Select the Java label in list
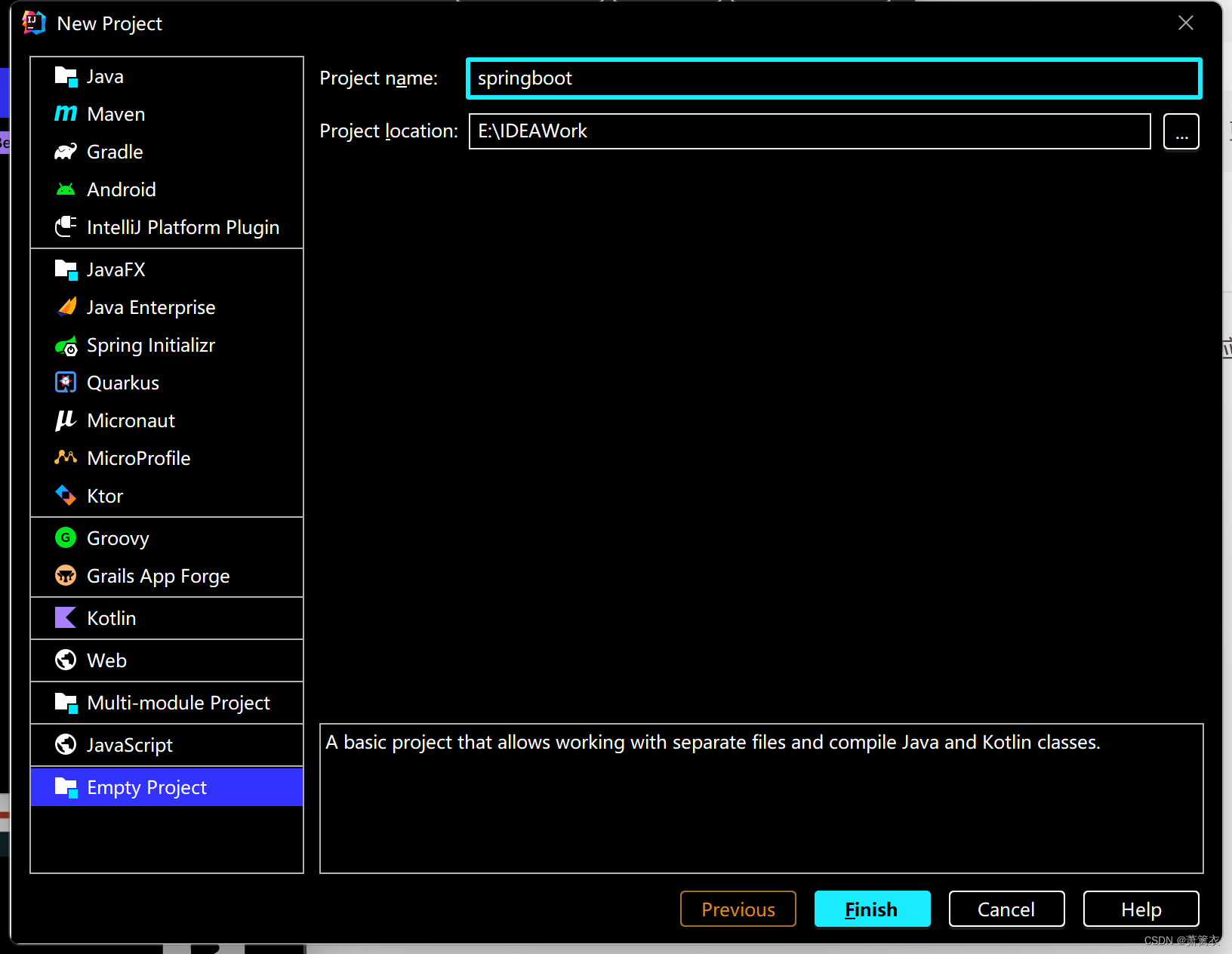 (105, 76)
